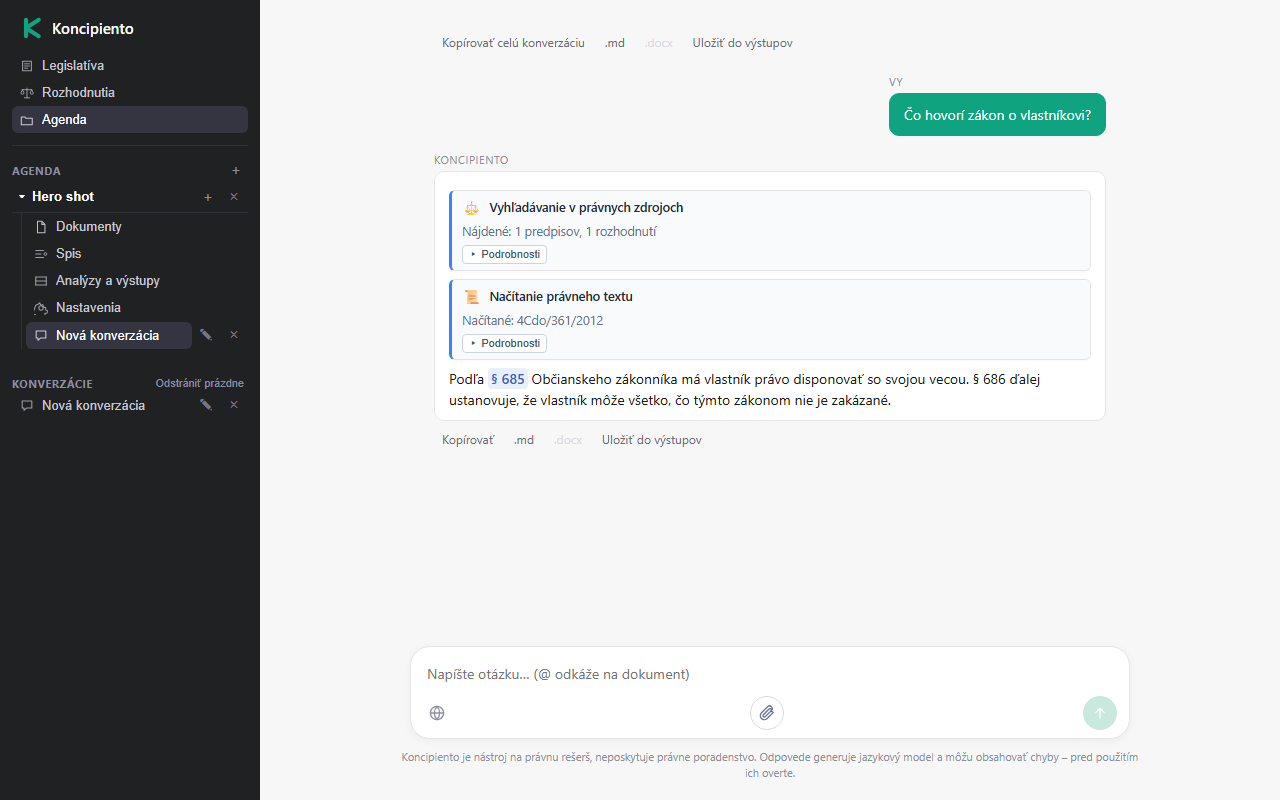Remove the Hero shot agenda

point(234,197)
